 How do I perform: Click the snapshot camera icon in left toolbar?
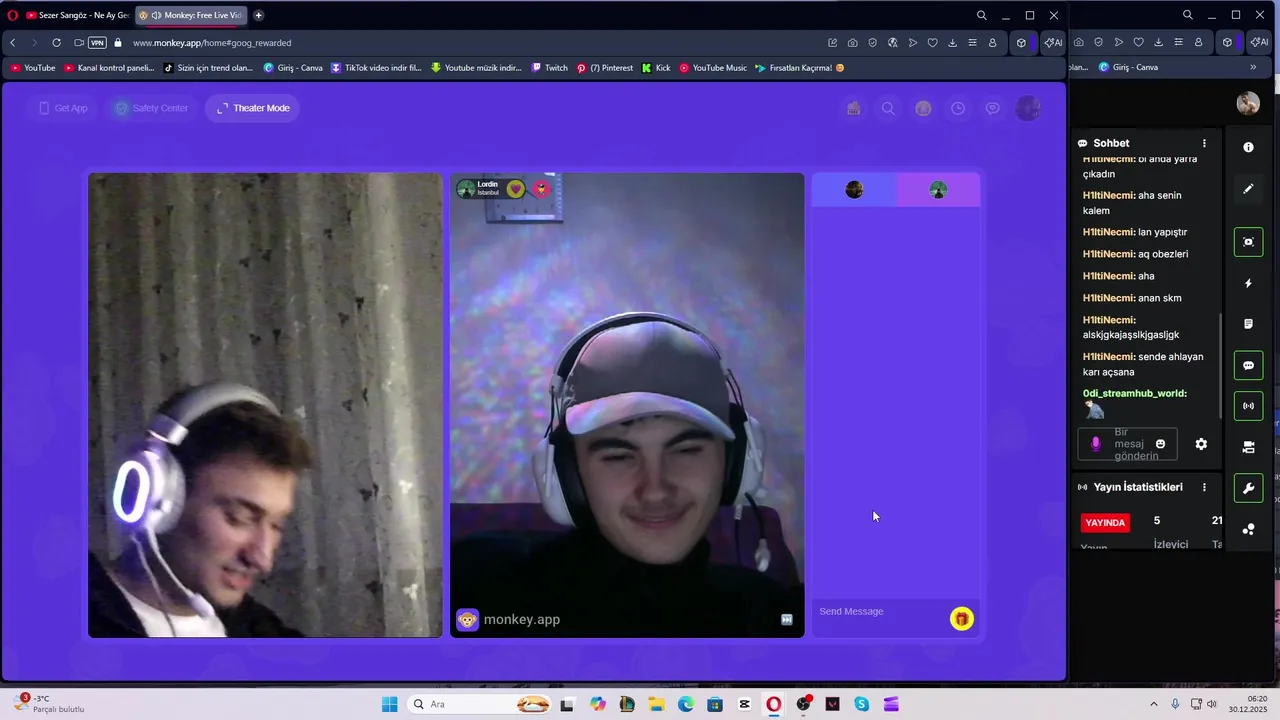pos(852,43)
